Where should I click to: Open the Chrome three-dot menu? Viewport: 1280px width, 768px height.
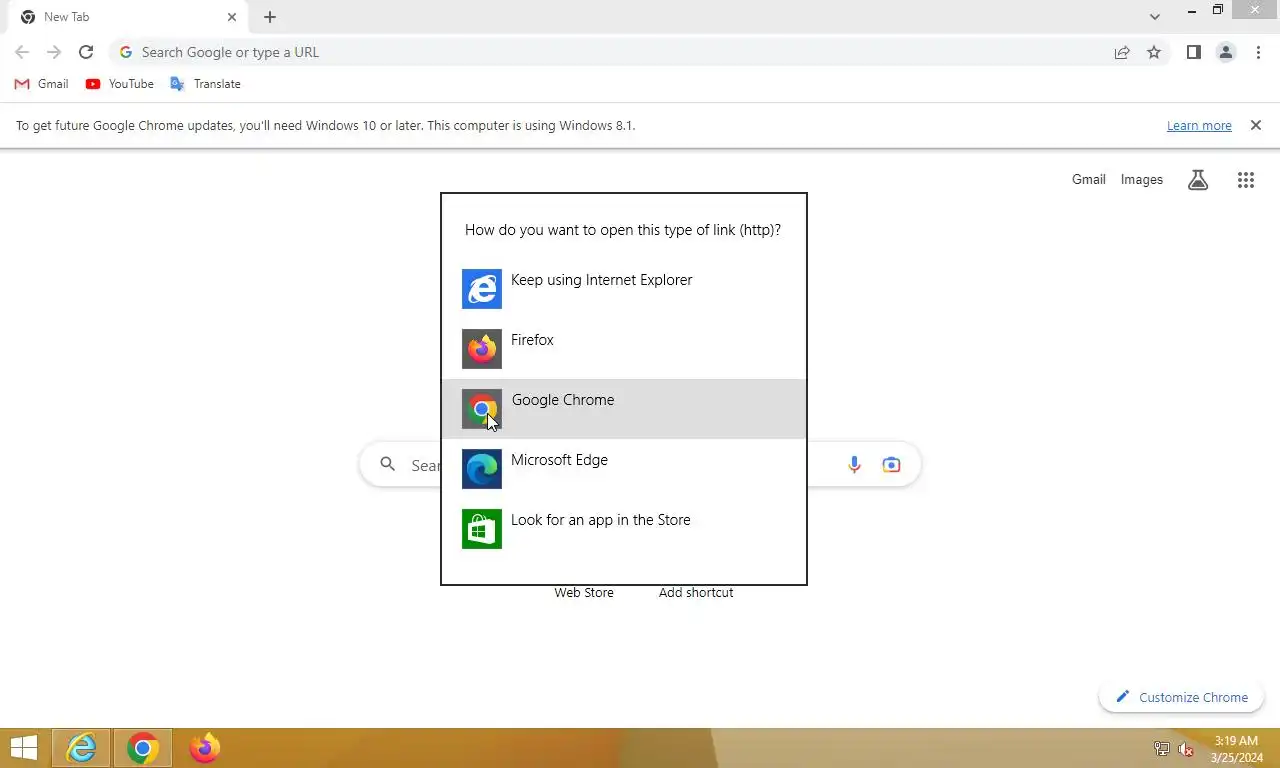click(x=1258, y=52)
